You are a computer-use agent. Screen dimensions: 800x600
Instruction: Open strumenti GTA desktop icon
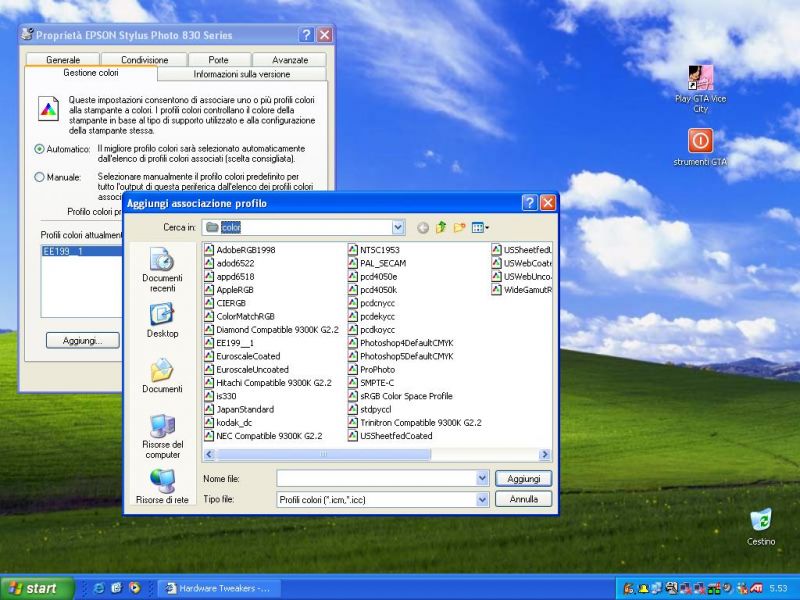701,147
